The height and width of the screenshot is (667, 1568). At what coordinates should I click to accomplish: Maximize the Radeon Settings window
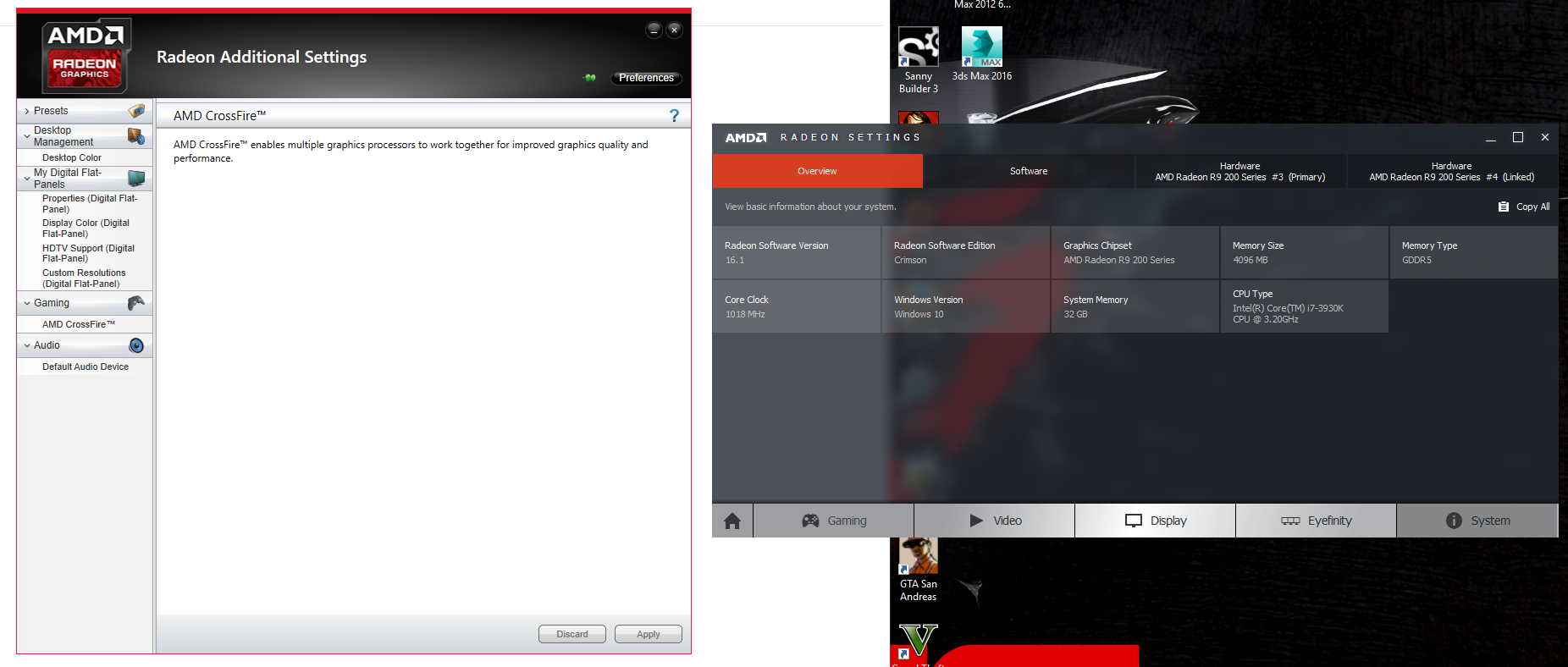point(1518,137)
